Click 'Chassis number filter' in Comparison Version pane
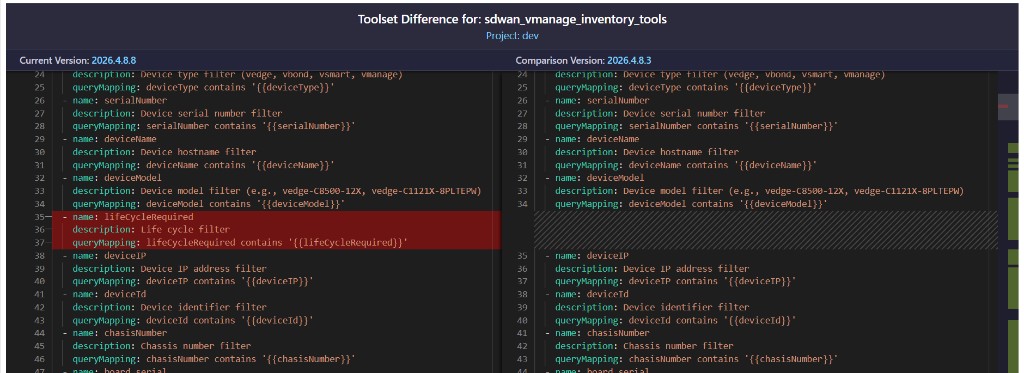The width and height of the screenshot is (1024, 373). (x=679, y=346)
